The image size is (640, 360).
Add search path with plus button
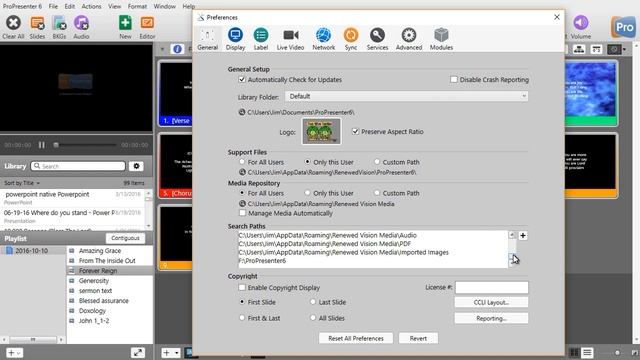point(522,236)
